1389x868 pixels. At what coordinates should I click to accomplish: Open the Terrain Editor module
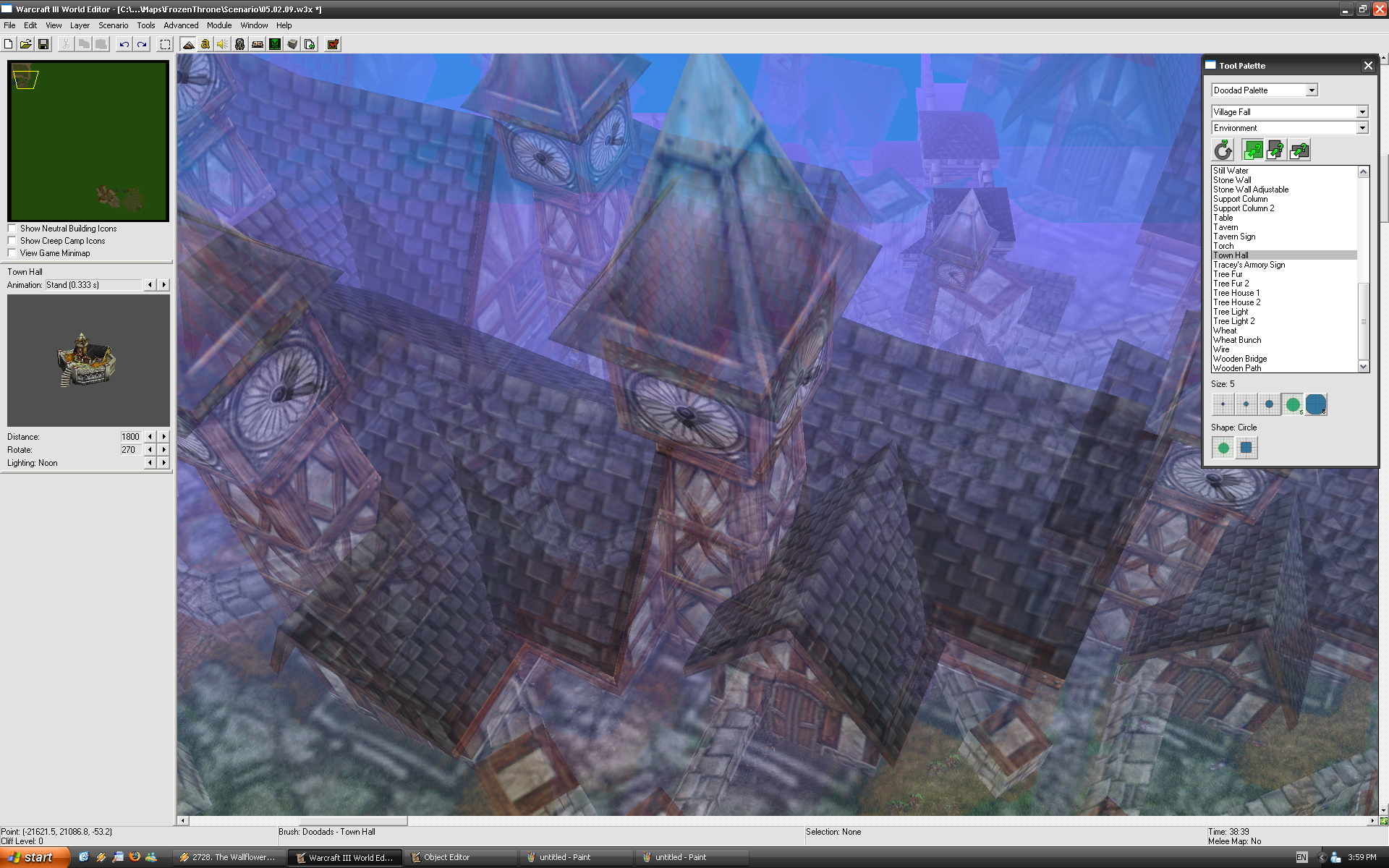(x=188, y=44)
